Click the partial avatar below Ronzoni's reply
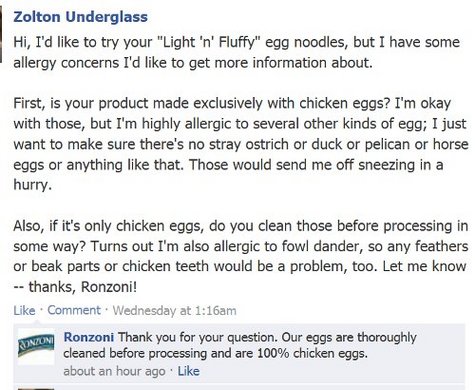Image resolution: width=475 pixels, height=390 pixels. 36,389
